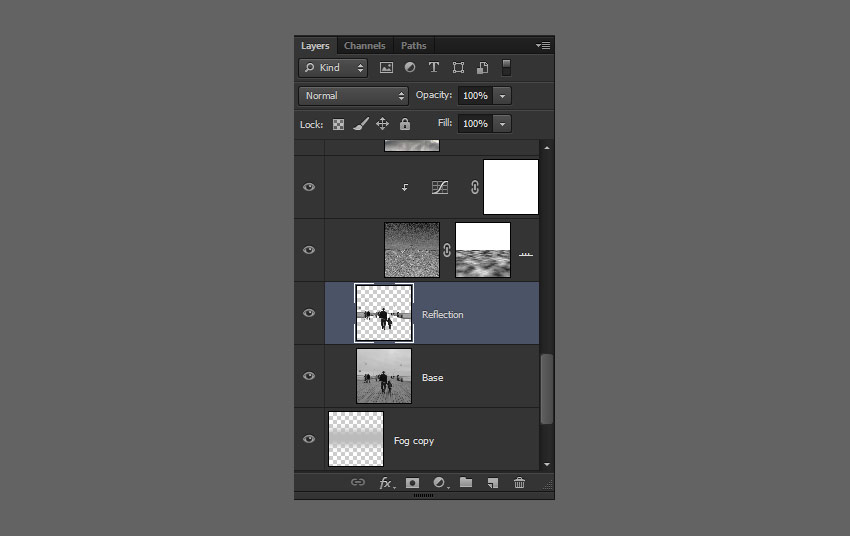
Task: Filter for pixel layers icon
Action: [x=386, y=68]
